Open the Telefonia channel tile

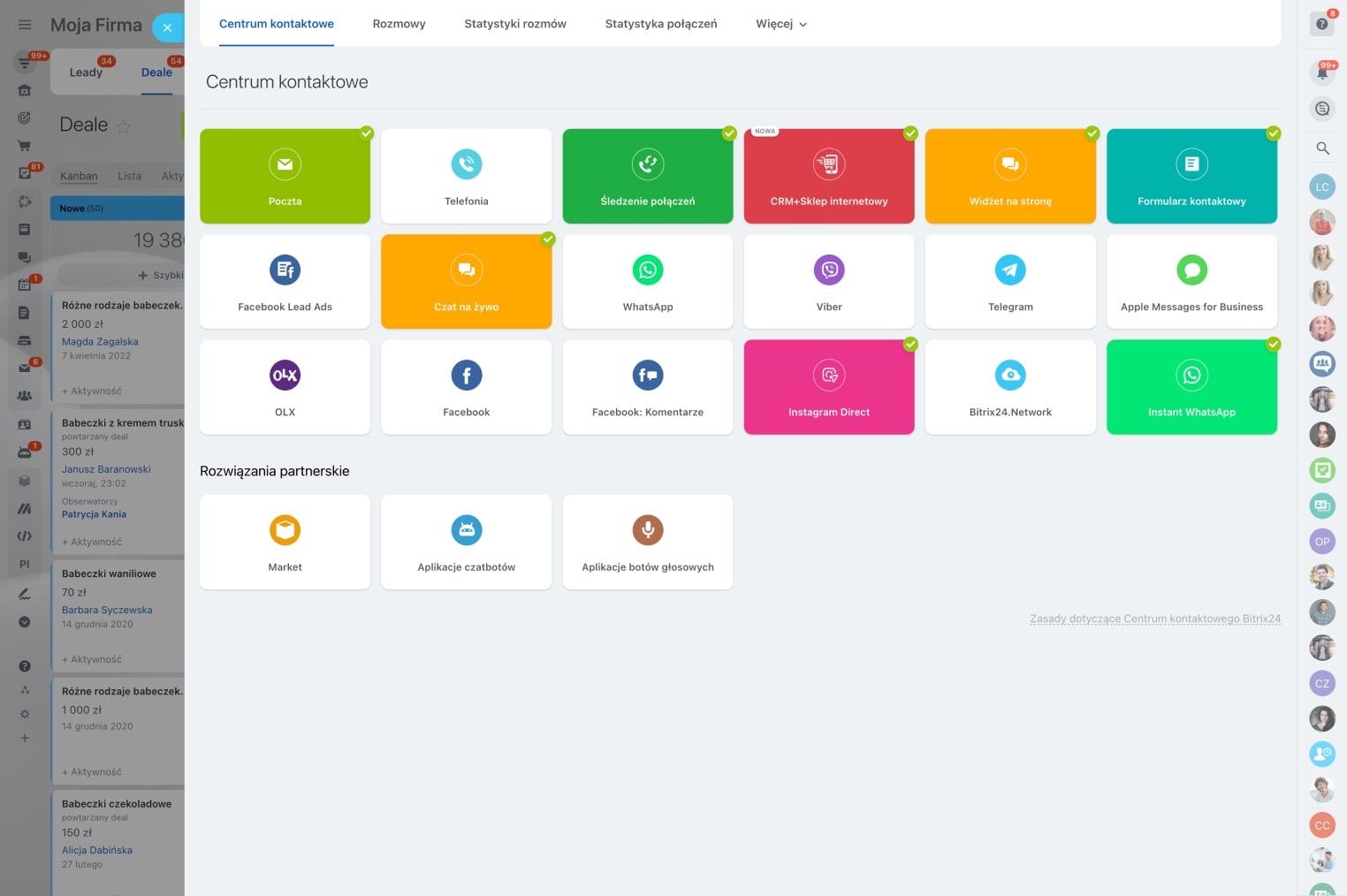click(x=466, y=176)
